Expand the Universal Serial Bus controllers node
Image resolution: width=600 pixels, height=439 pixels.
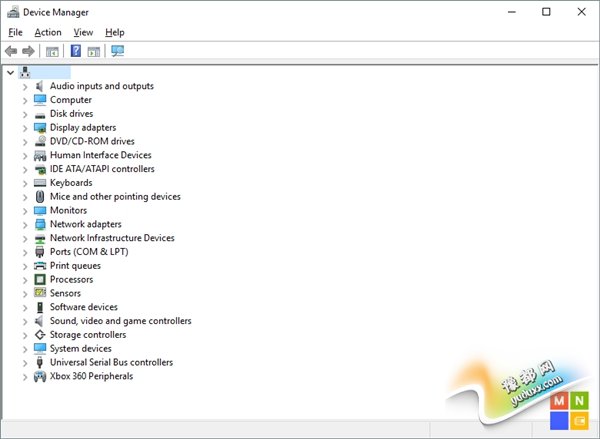coord(25,363)
